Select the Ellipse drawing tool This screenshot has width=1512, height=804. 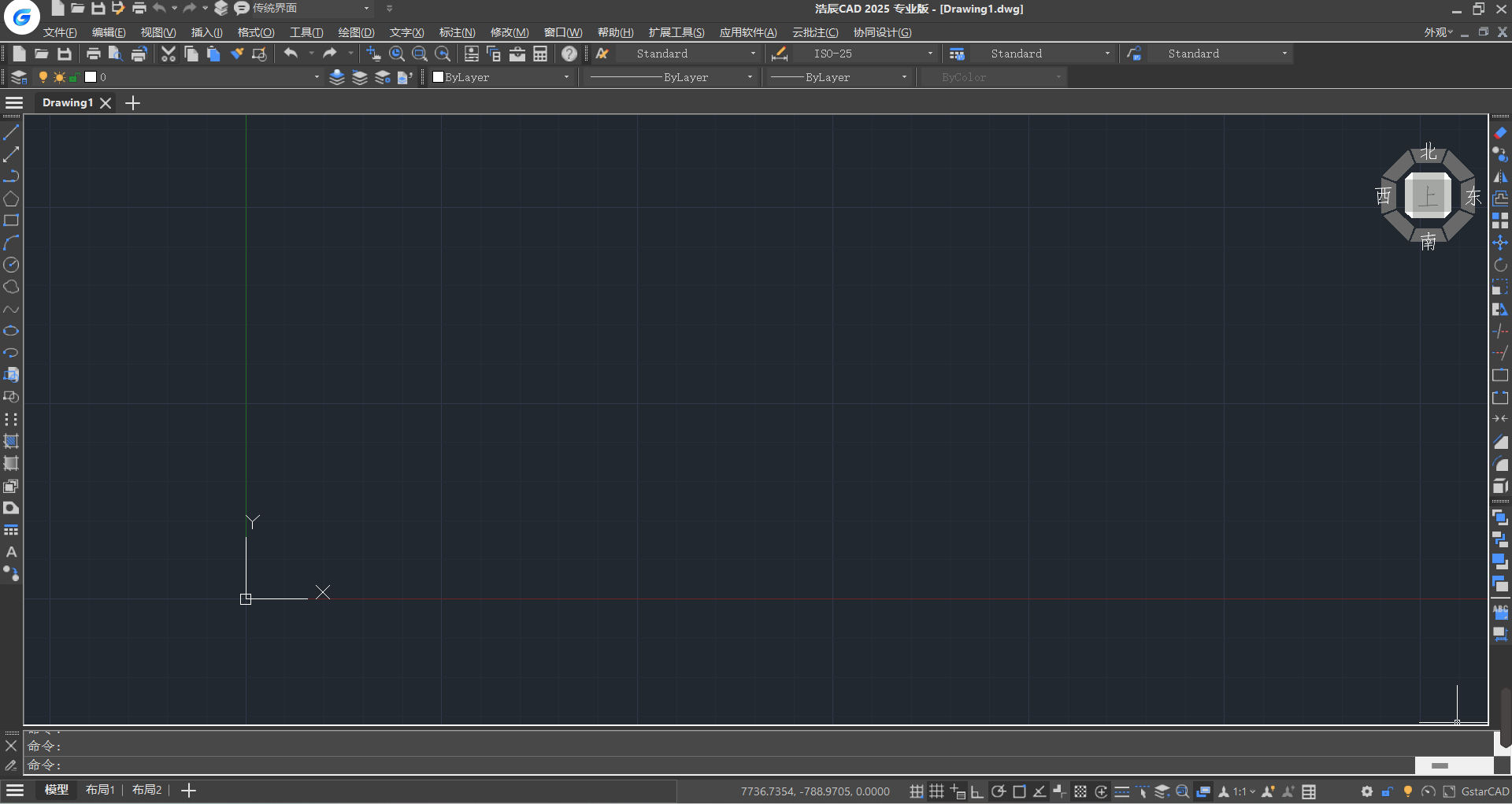(x=11, y=331)
